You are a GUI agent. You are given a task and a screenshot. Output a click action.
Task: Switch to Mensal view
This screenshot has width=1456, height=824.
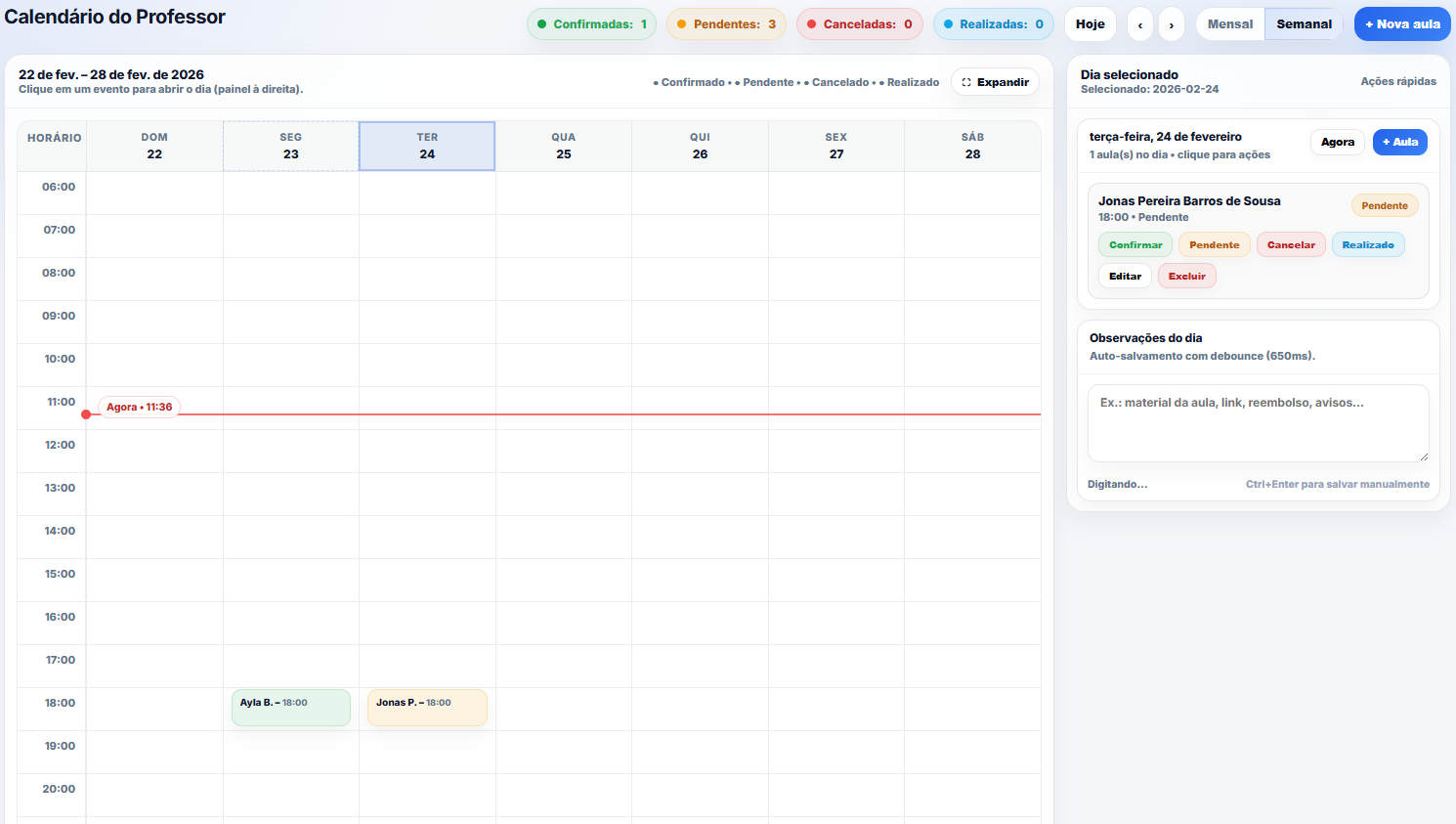(1229, 24)
